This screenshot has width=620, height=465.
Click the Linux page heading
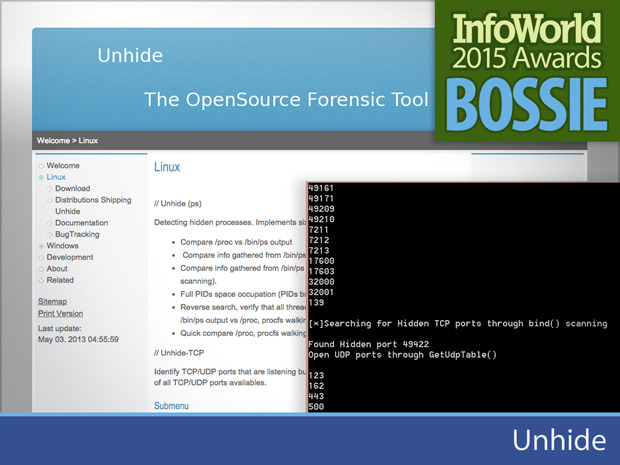click(167, 167)
